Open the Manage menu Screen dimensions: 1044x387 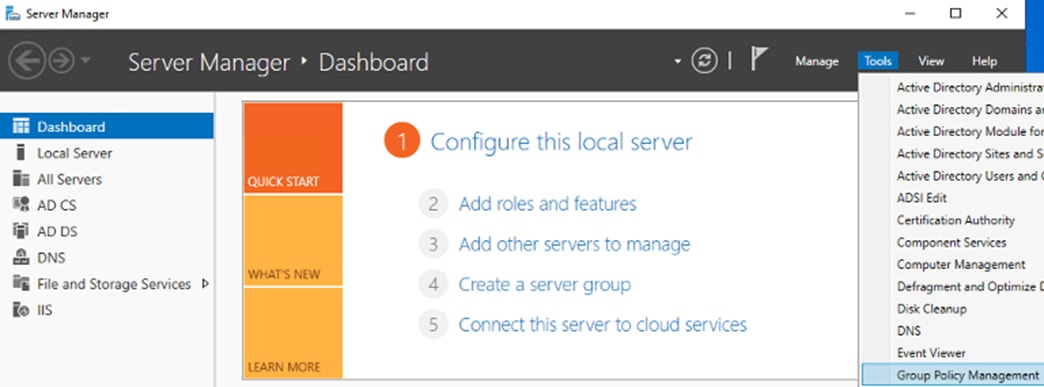tap(817, 61)
